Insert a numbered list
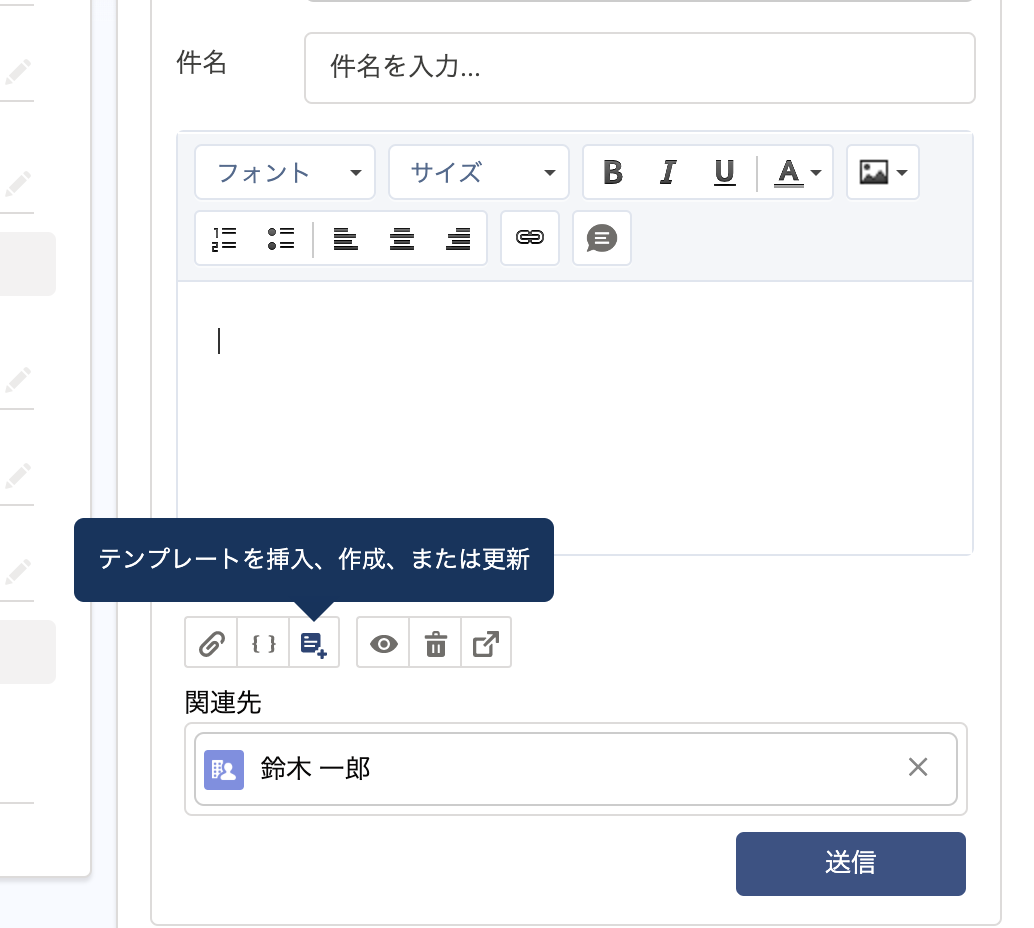This screenshot has width=1034, height=928. click(x=224, y=239)
